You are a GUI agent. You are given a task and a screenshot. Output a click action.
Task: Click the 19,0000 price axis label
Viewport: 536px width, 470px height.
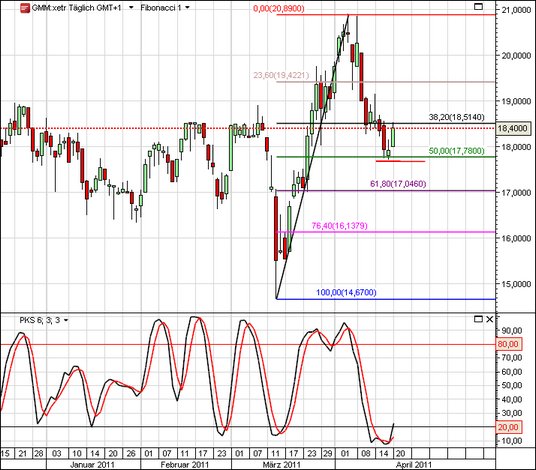pos(516,101)
